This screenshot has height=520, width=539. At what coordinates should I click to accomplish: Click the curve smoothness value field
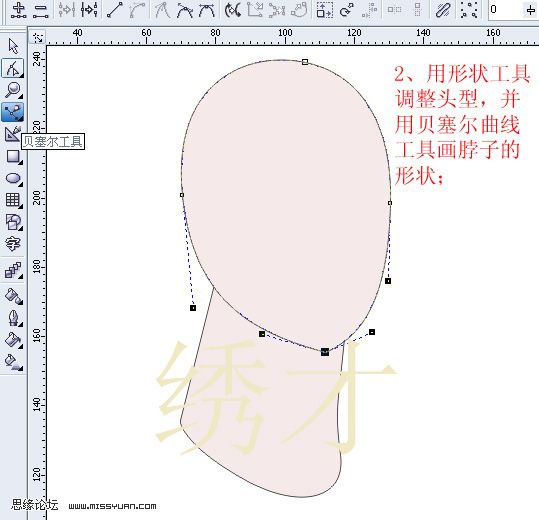505,9
